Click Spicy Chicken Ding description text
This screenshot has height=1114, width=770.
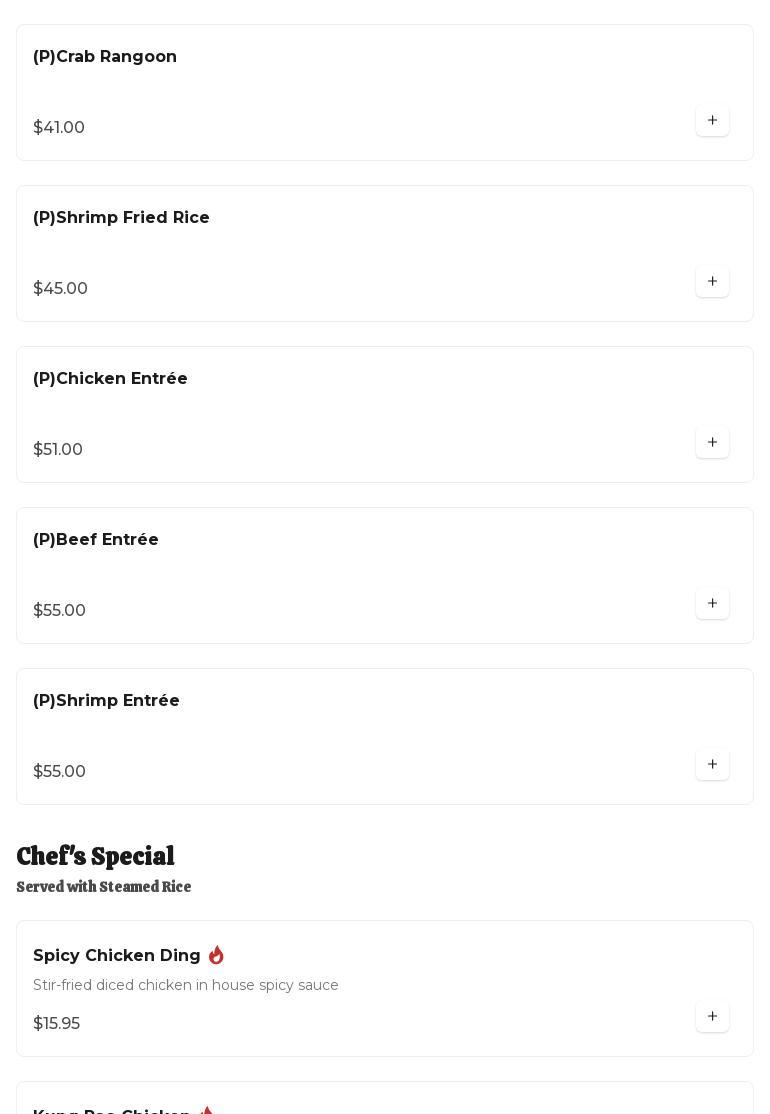point(186,986)
